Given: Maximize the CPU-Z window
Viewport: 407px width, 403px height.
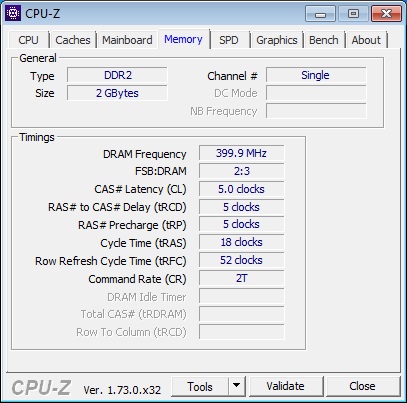Looking at the screenshot, I should point(353,14).
